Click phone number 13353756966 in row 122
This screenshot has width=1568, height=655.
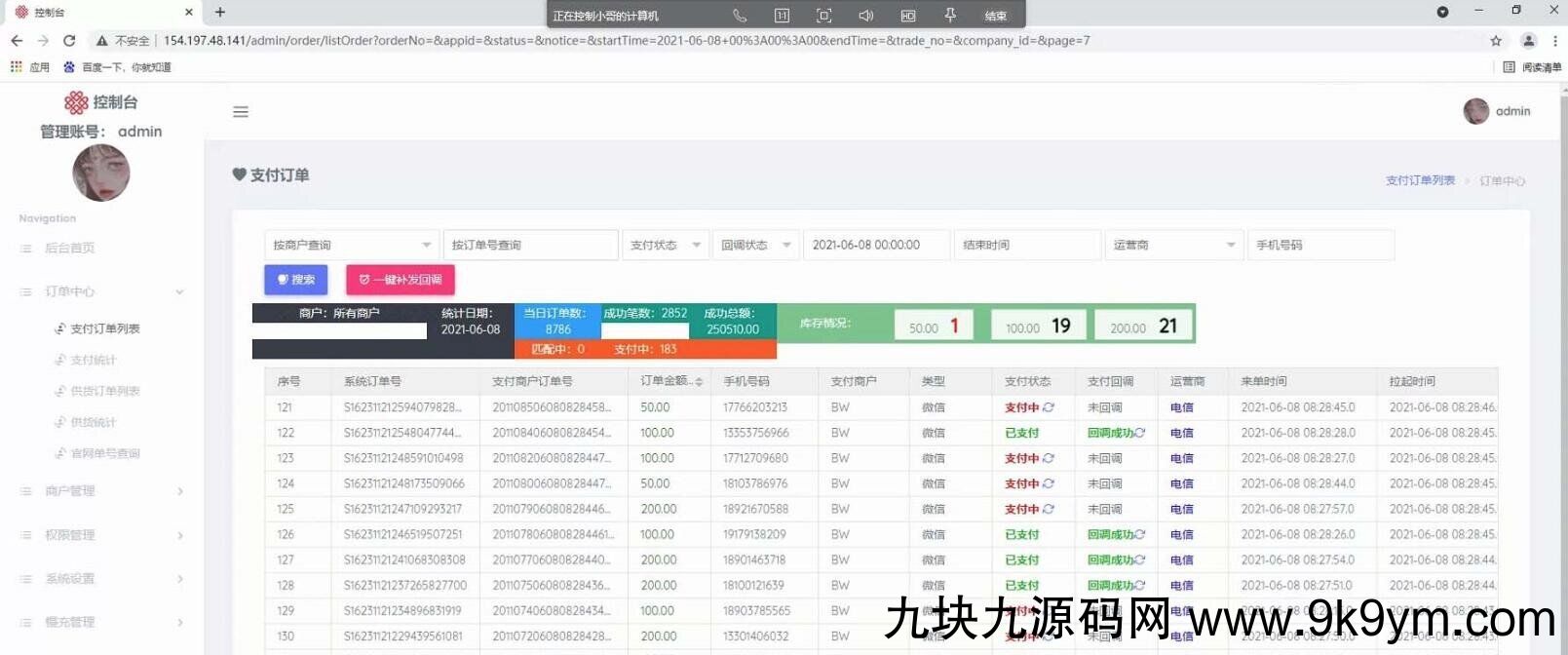tap(756, 433)
